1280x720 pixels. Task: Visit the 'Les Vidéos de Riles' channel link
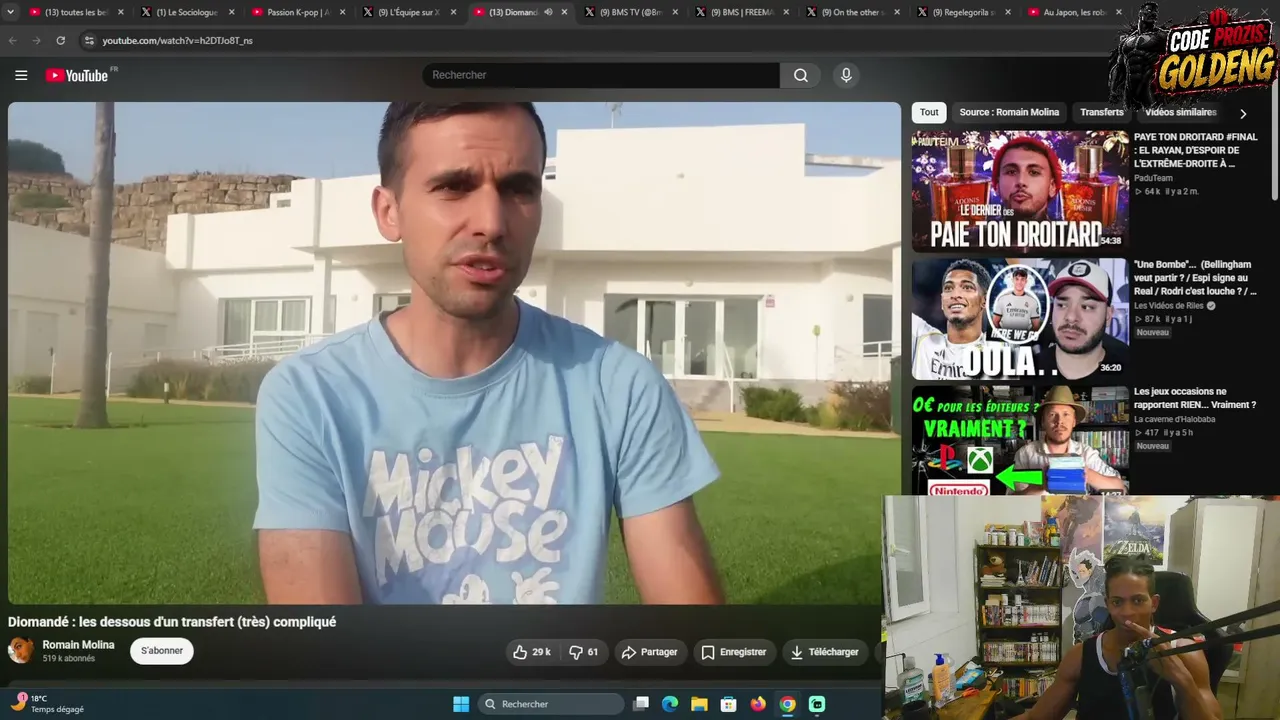click(1170, 306)
